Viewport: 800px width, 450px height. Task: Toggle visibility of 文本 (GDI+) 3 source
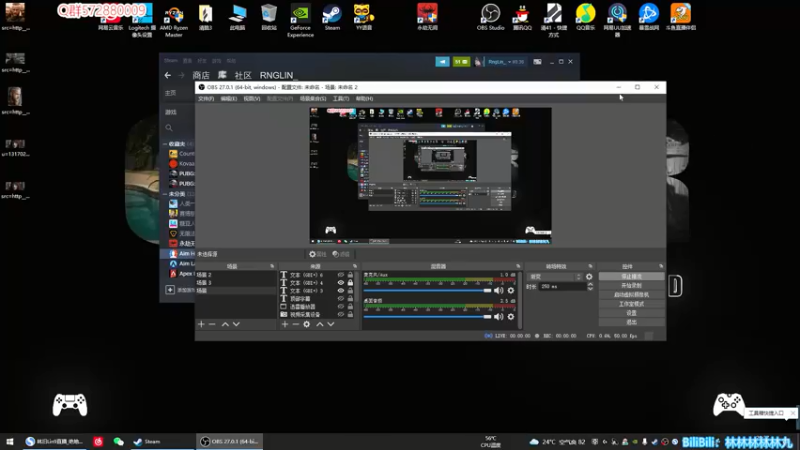click(x=341, y=291)
